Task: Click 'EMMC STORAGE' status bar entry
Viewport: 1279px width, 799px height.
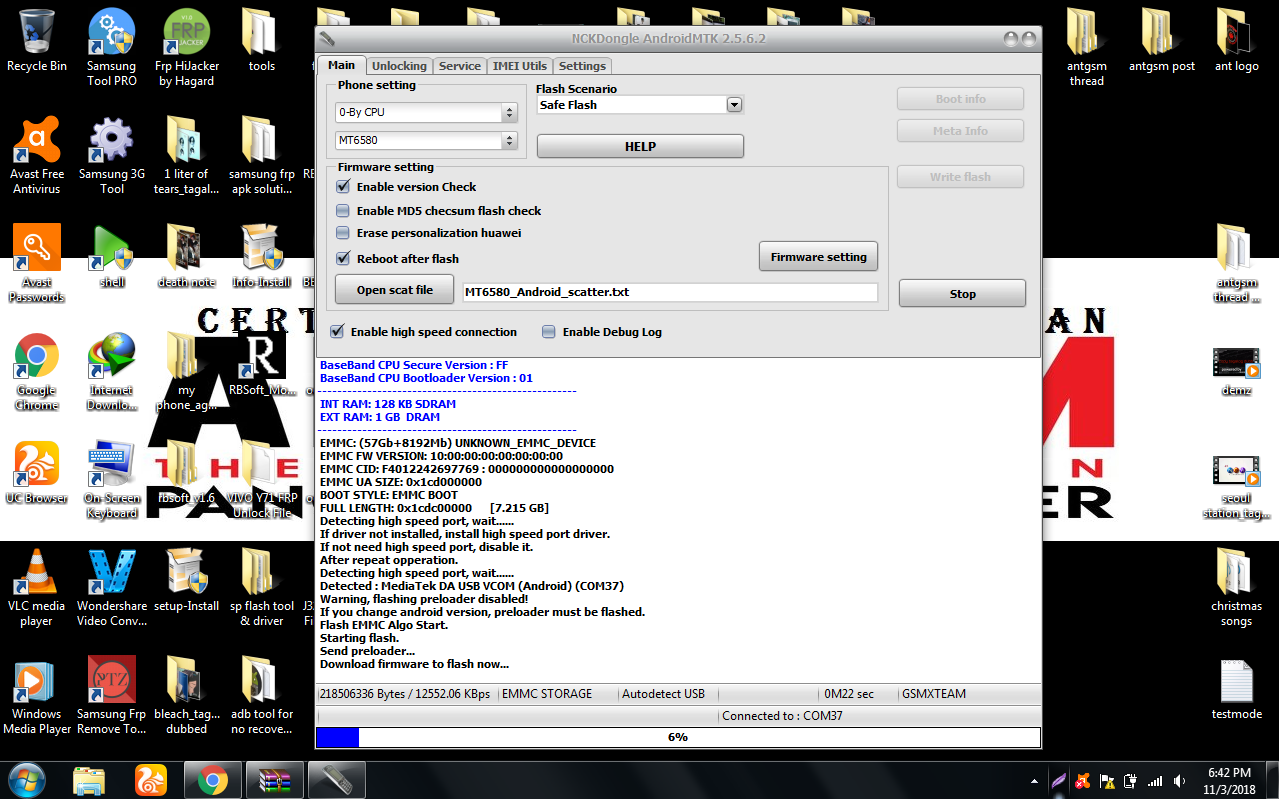Action: coord(547,694)
